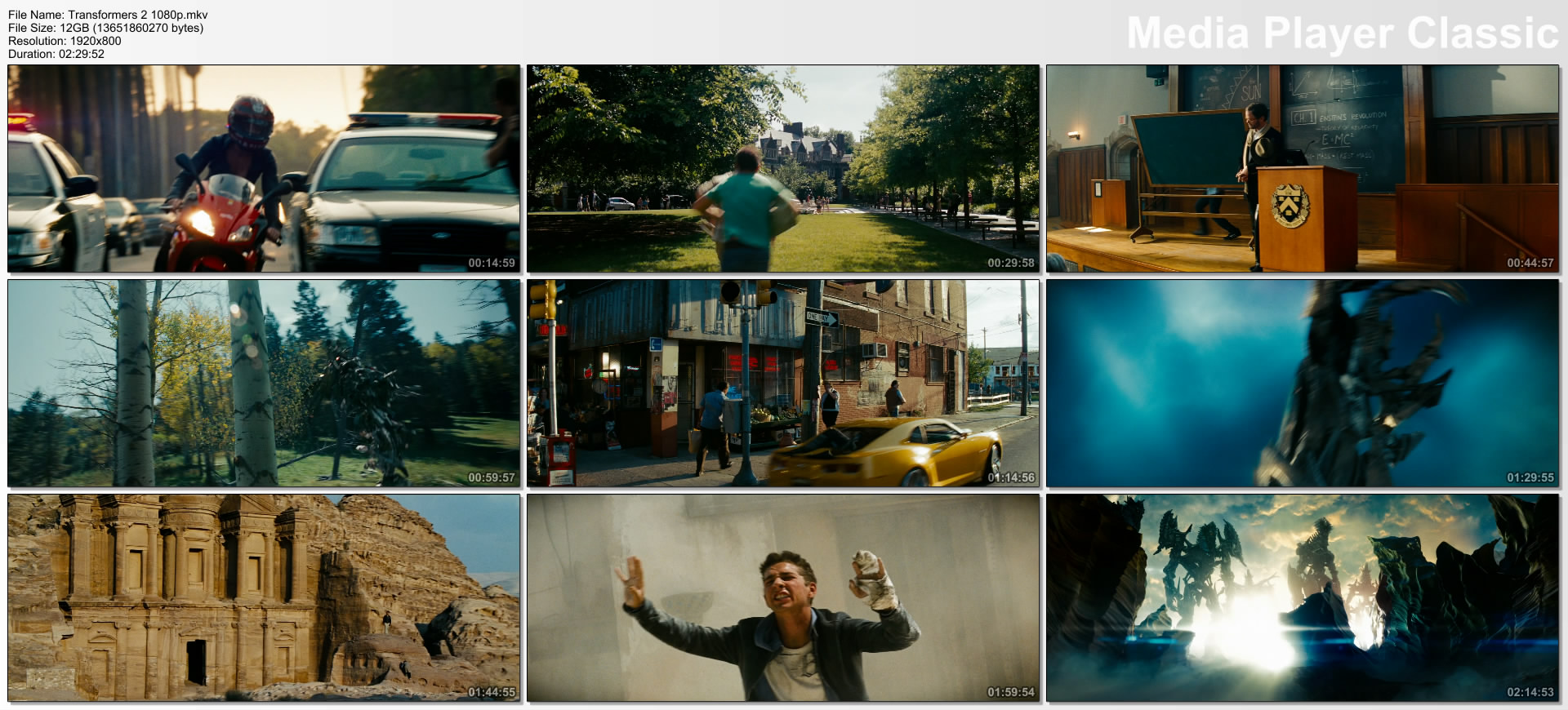Select the thumbnail of man running on campus
Screen dimensions: 1568x710
click(783, 169)
